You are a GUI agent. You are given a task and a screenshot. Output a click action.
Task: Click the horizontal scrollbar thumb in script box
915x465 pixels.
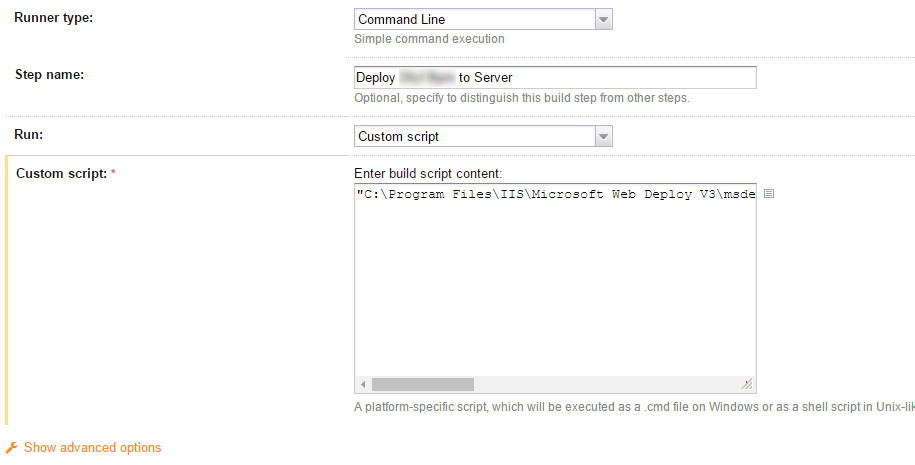click(422, 384)
